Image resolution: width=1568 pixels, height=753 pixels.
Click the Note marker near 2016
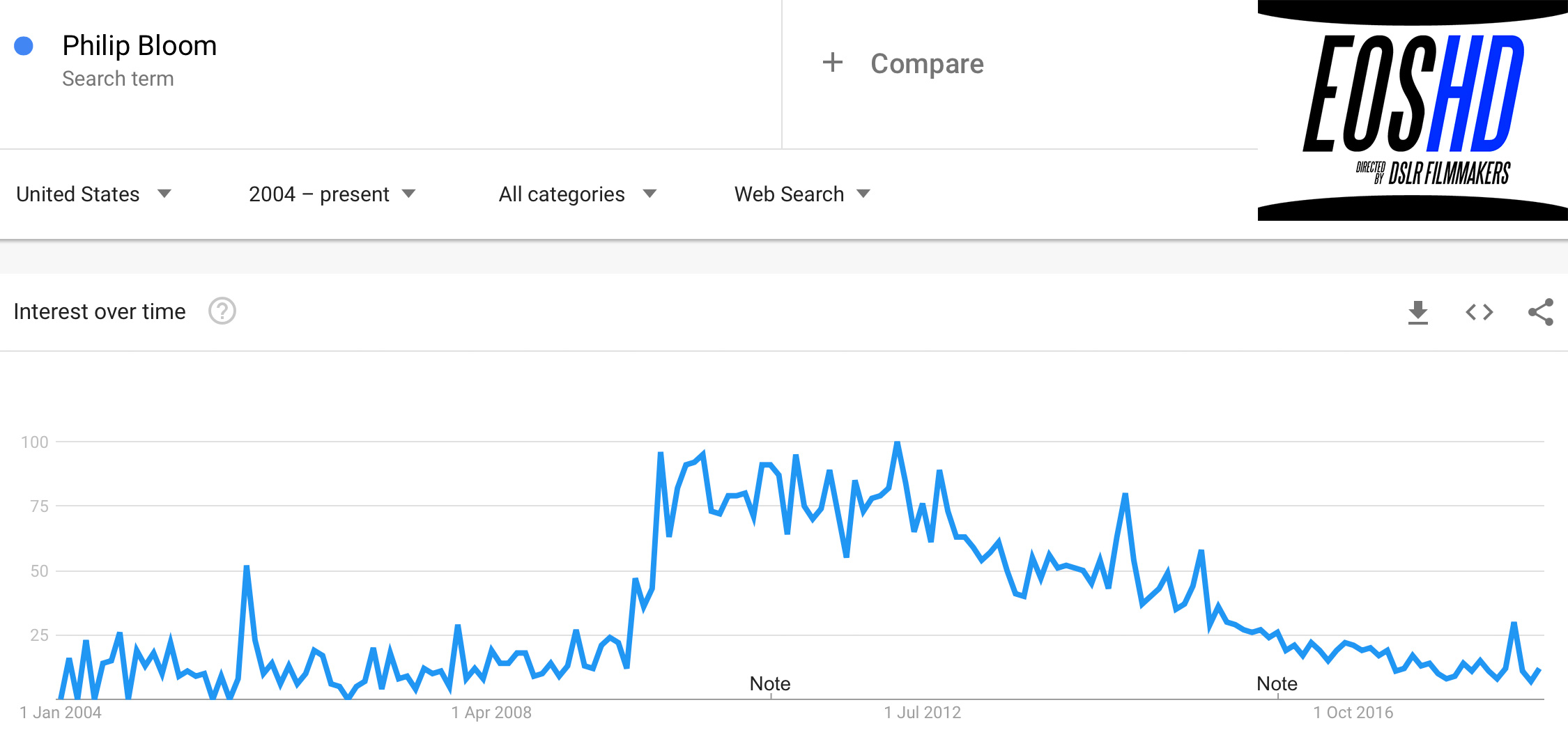(1277, 683)
